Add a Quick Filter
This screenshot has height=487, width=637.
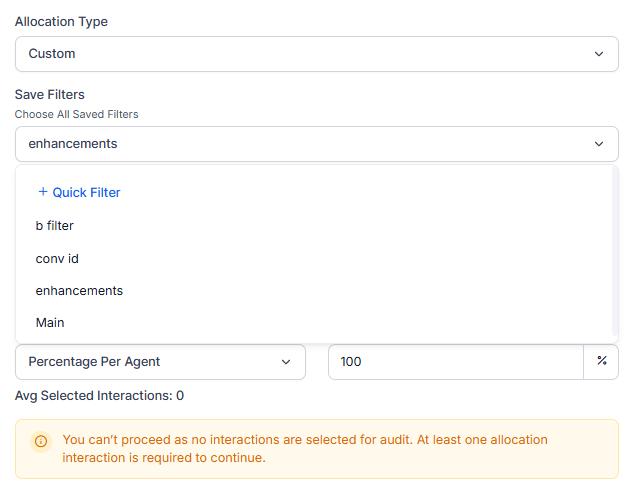coord(86,192)
